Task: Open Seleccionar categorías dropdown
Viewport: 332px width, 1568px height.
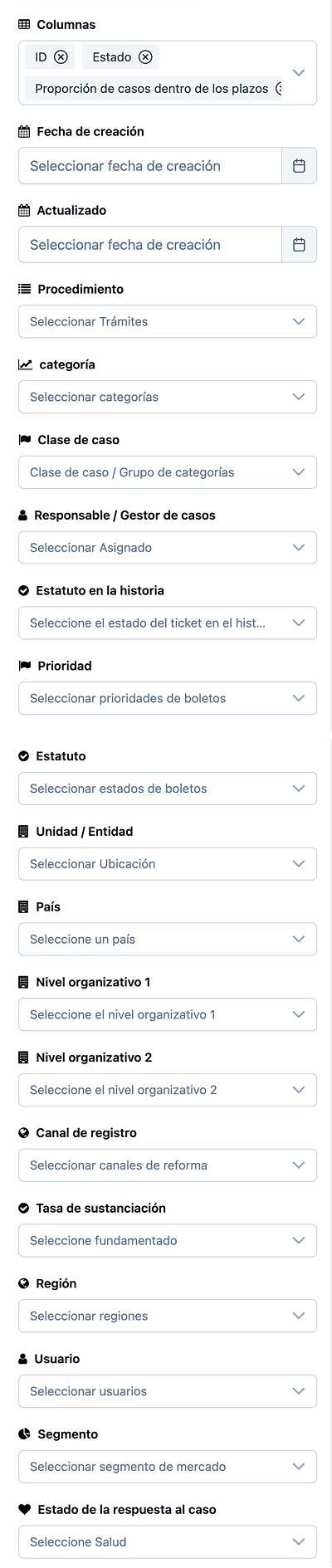Action: click(x=168, y=397)
